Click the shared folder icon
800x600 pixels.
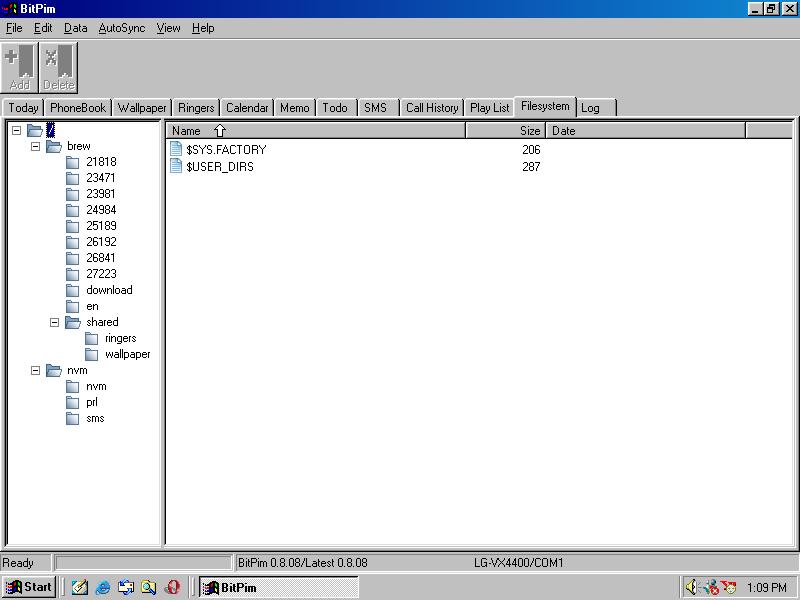(x=73, y=322)
